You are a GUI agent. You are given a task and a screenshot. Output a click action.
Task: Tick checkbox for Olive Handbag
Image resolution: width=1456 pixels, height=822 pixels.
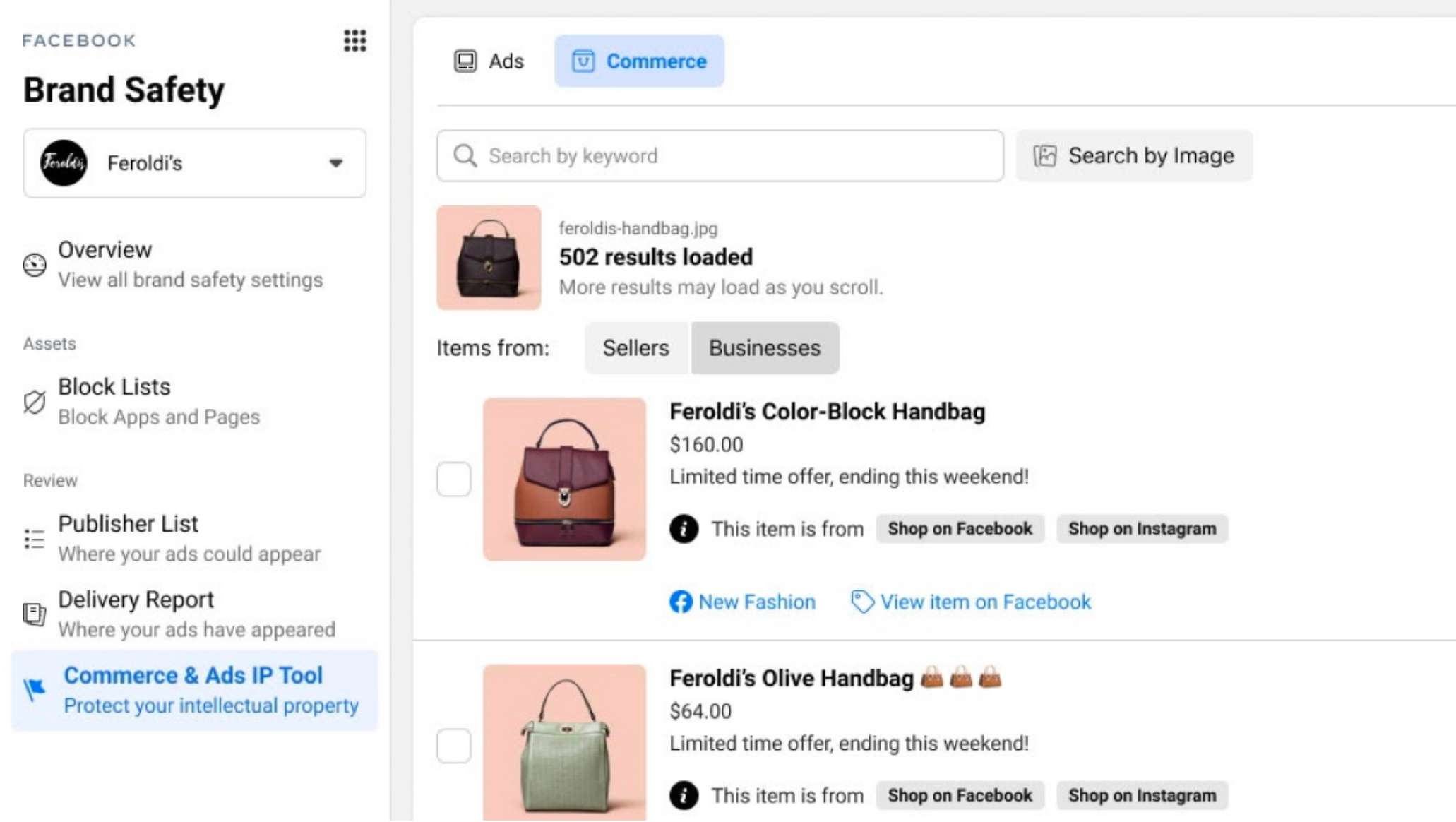pyautogui.click(x=453, y=746)
